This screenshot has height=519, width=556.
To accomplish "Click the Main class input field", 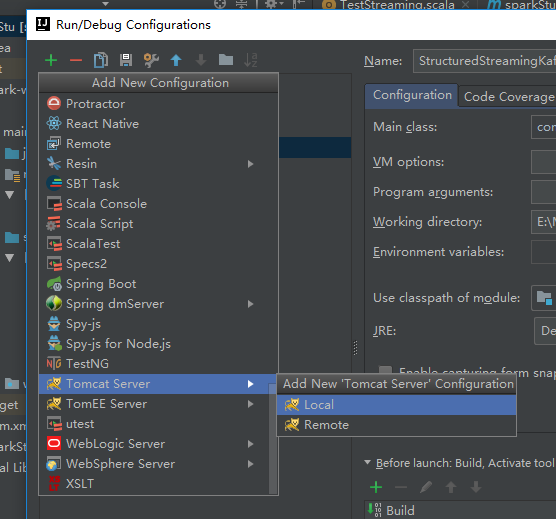I will coord(544,127).
